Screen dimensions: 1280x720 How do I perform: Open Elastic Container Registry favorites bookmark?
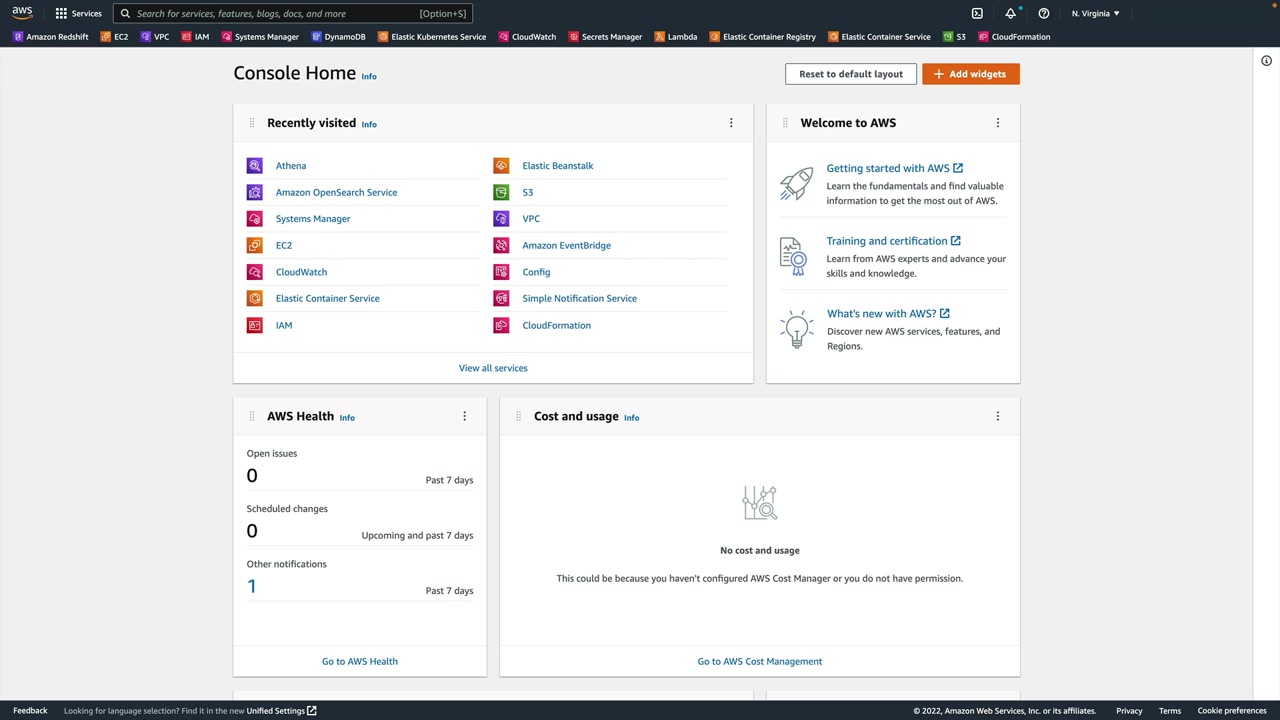[x=763, y=37]
